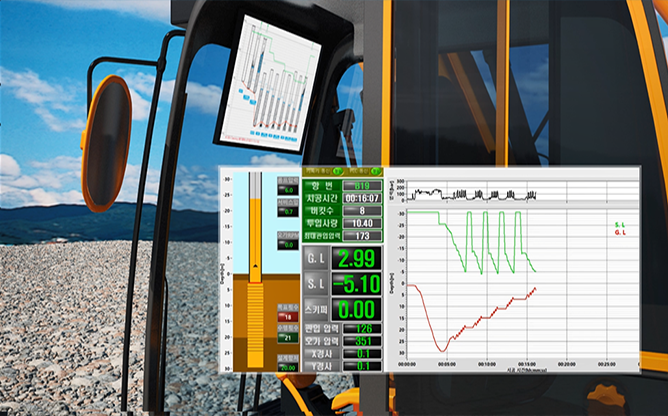Select the 투입사량 label button
Image resolution: width=668 pixels, height=416 pixels.
(x=322, y=223)
